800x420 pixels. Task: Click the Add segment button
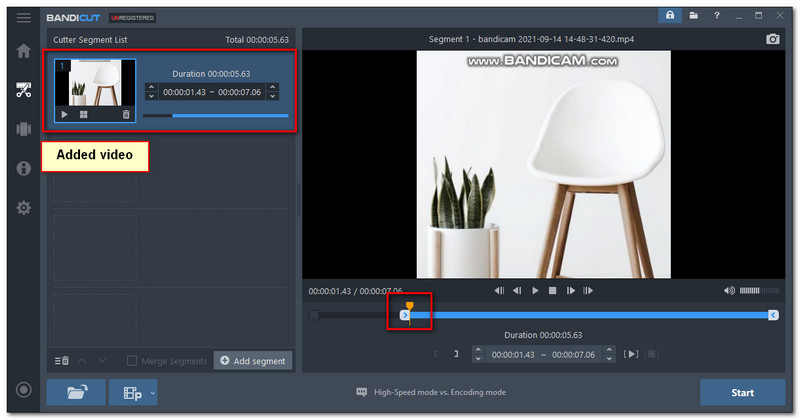pyautogui.click(x=253, y=361)
